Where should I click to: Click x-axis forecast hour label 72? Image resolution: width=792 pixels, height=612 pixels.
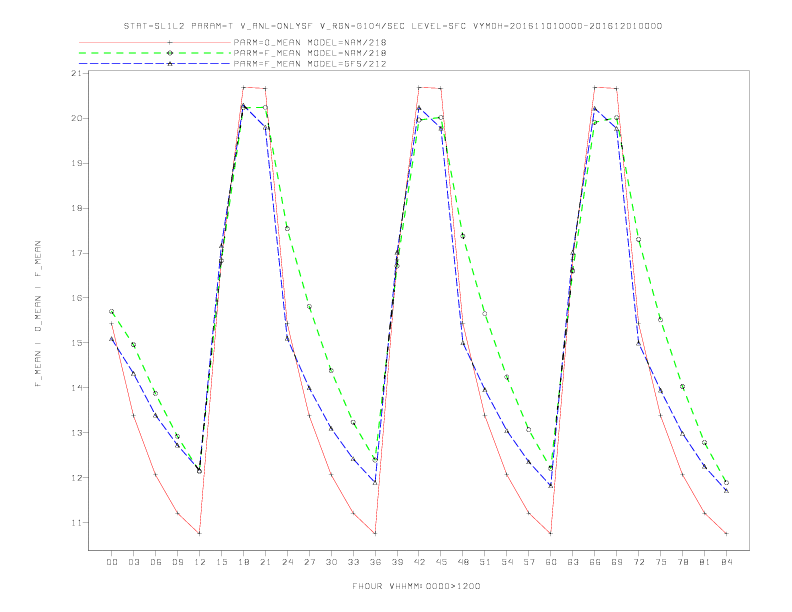[638, 562]
